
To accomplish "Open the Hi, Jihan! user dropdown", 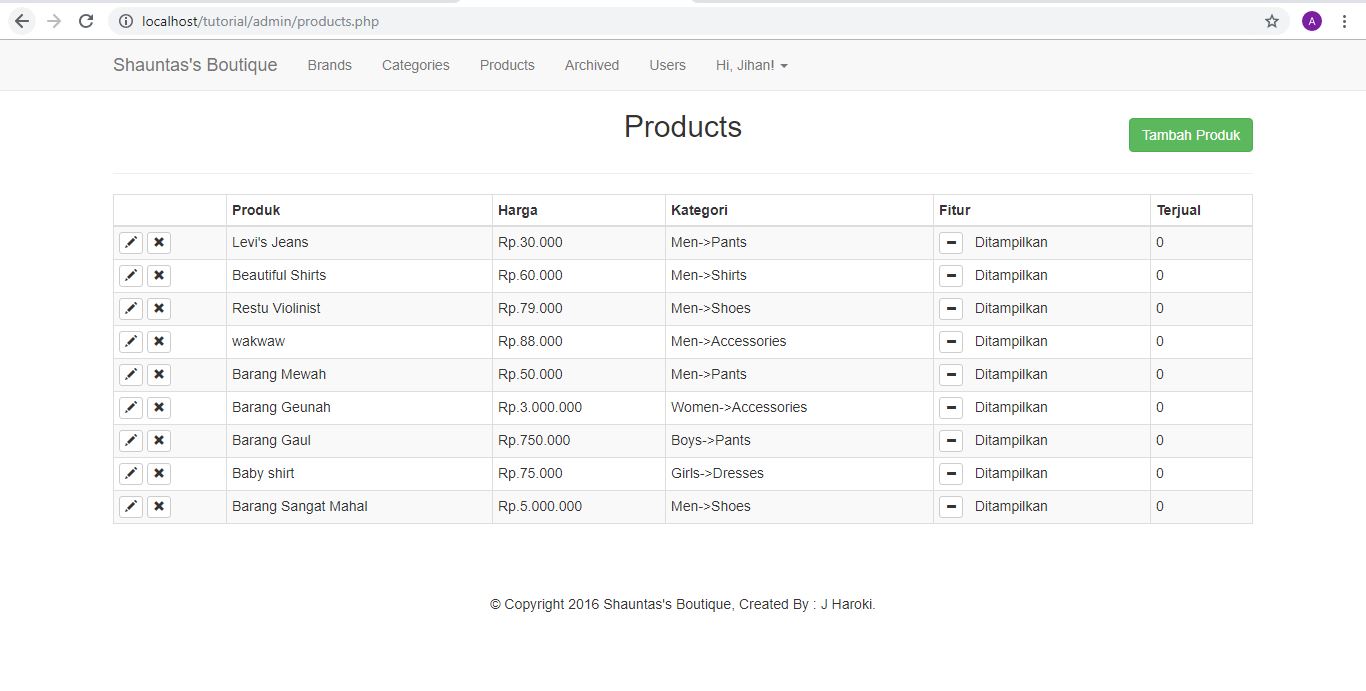I will pyautogui.click(x=751, y=65).
